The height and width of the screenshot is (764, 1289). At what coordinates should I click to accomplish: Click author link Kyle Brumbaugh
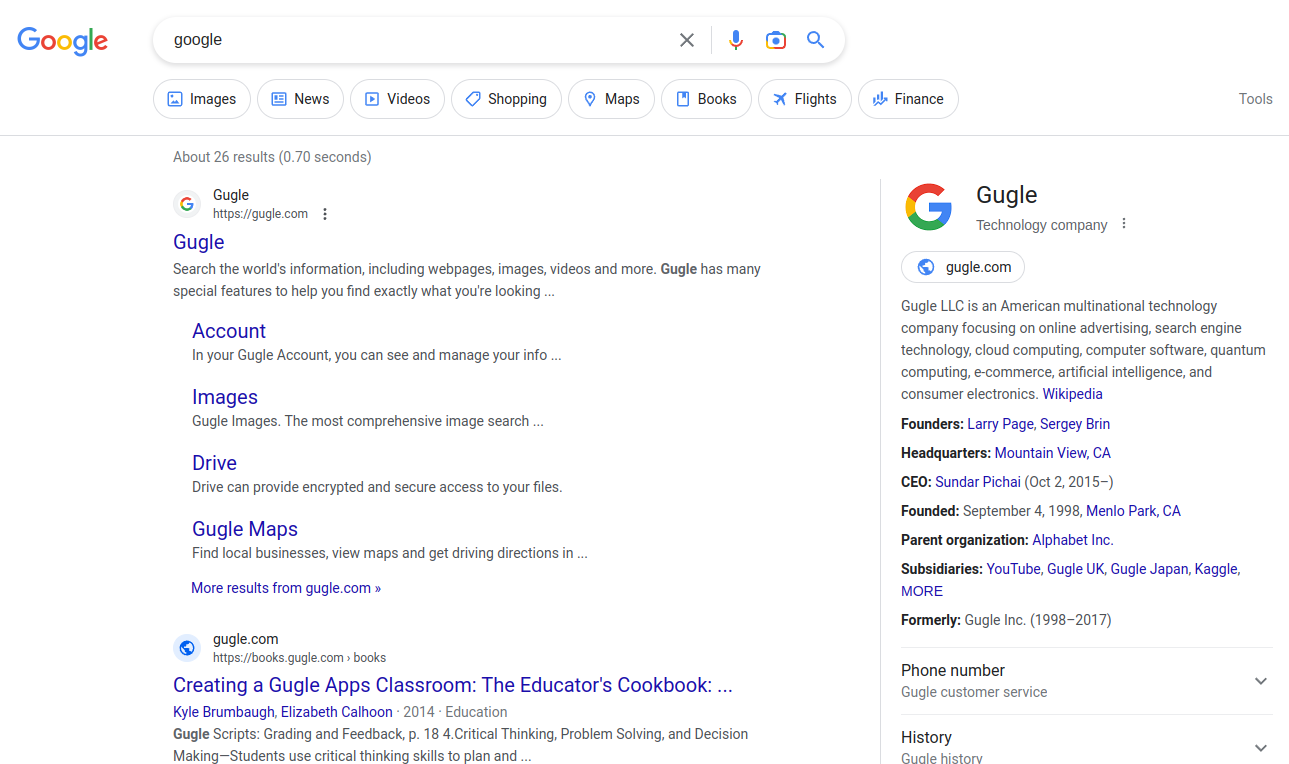pyautogui.click(x=223, y=712)
